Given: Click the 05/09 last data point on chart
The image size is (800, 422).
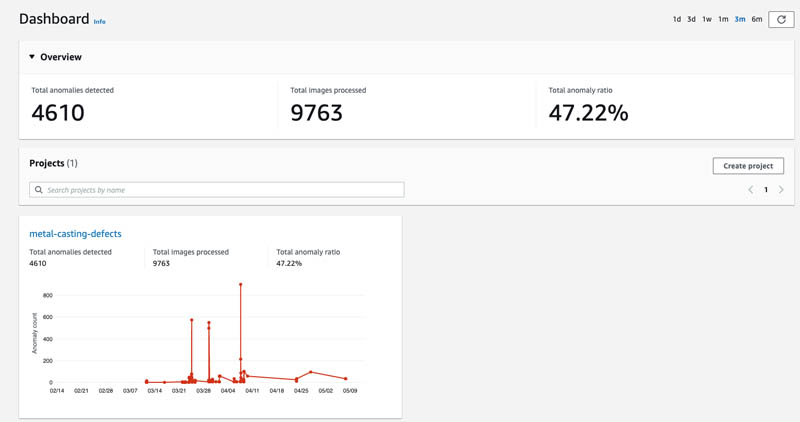Looking at the screenshot, I should coord(346,379).
